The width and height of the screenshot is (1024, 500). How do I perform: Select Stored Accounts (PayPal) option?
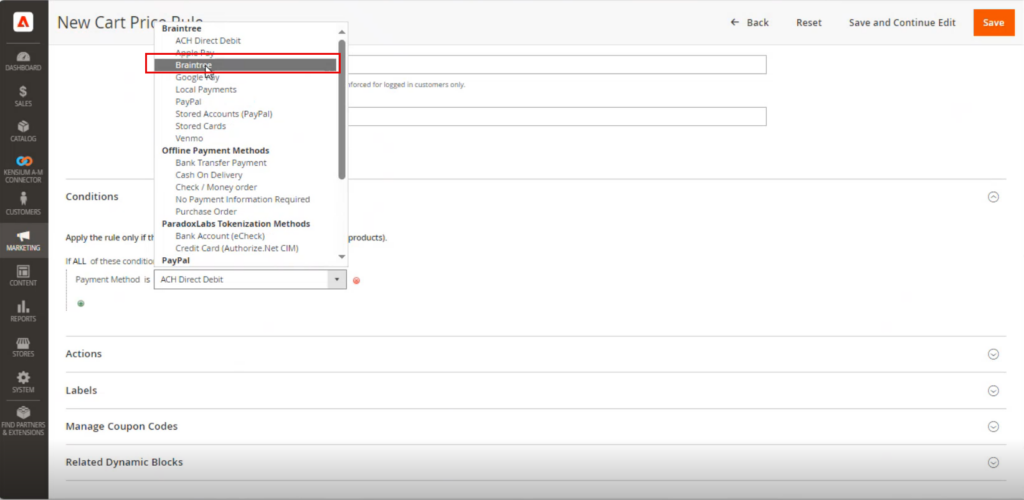pos(223,114)
